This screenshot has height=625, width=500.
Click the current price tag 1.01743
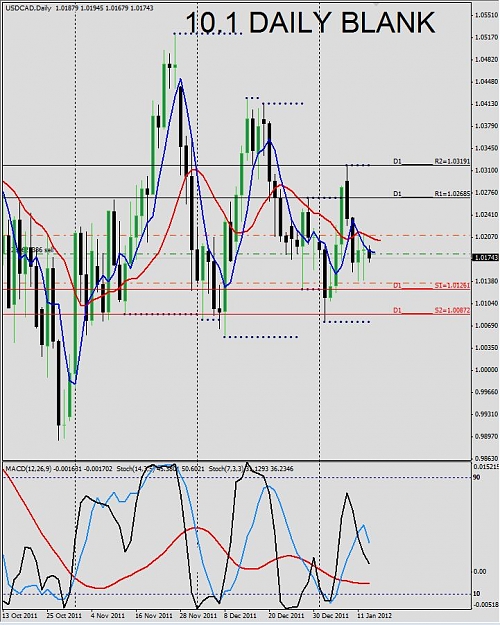click(x=485, y=258)
